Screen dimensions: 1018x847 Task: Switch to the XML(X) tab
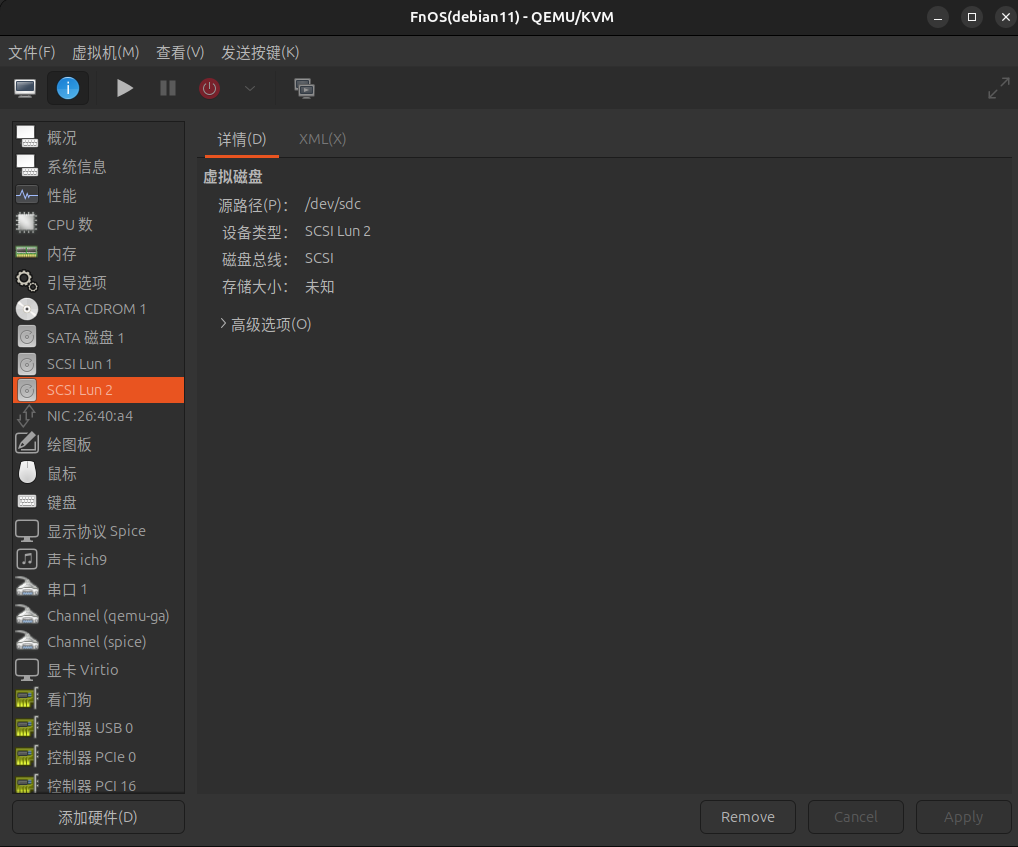click(322, 139)
